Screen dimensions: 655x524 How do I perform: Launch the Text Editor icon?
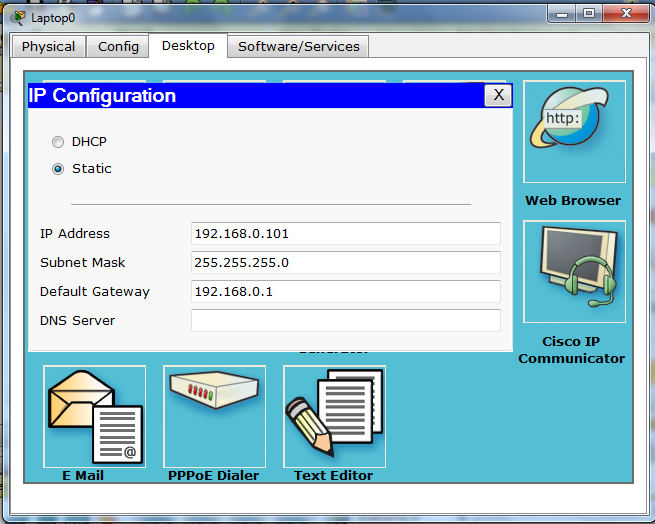point(334,416)
